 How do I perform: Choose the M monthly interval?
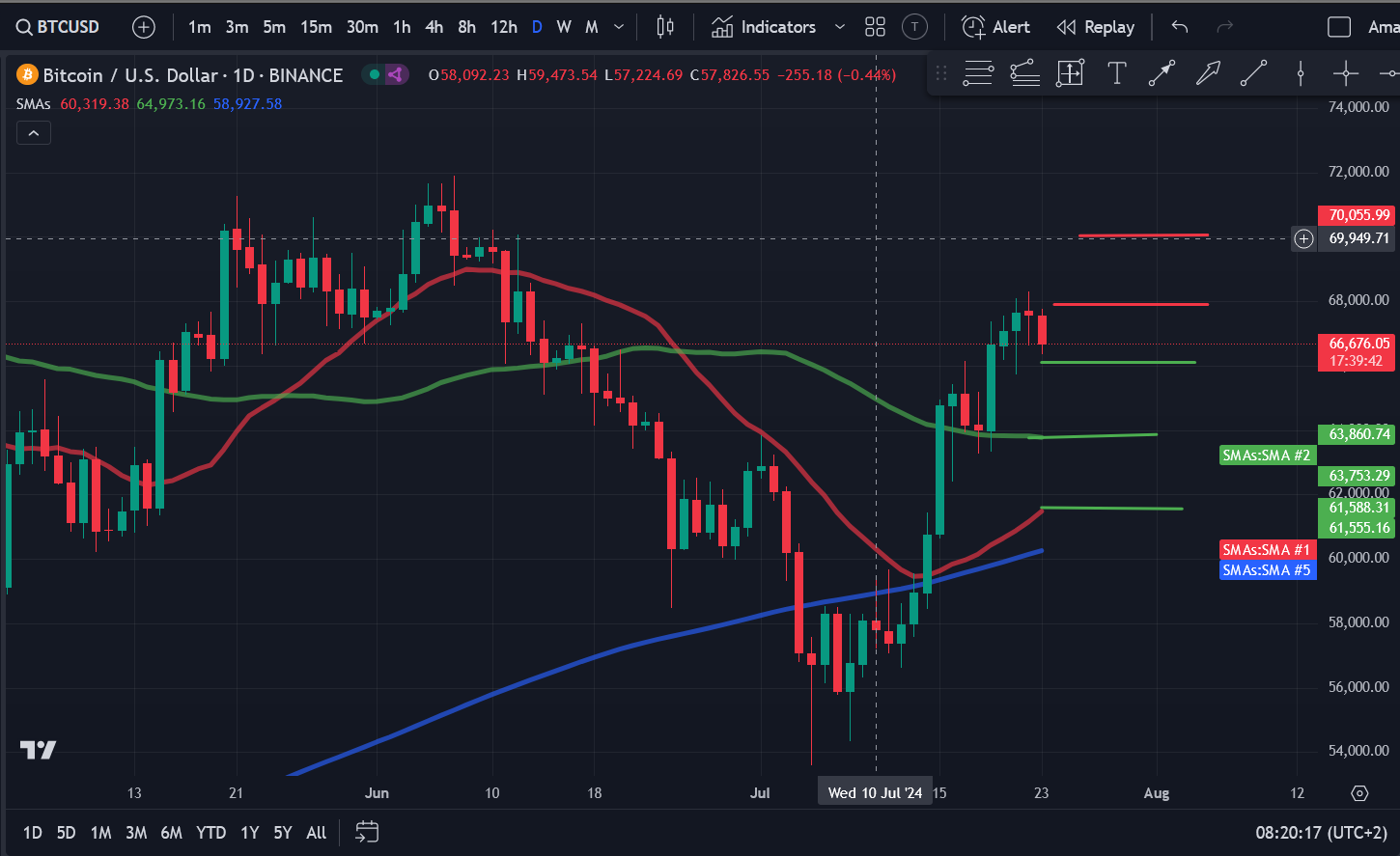(592, 27)
